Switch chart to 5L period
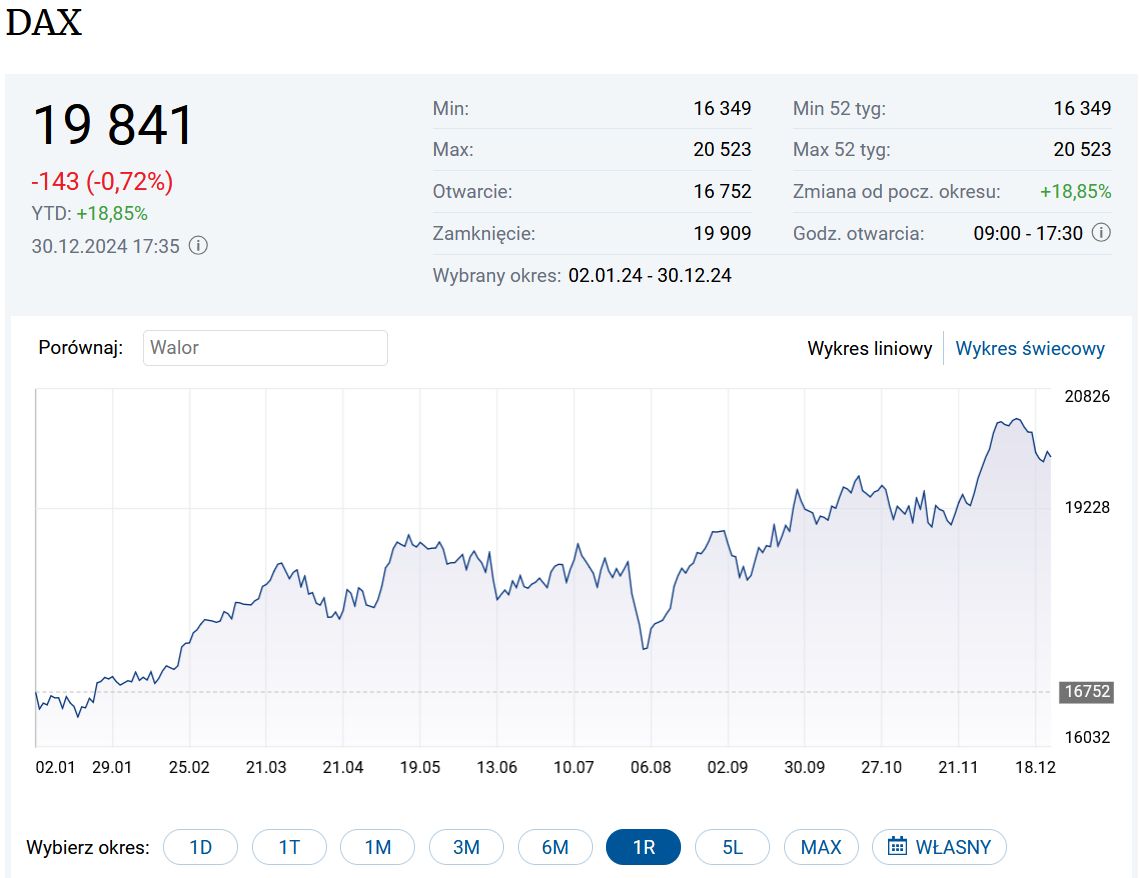 click(732, 847)
